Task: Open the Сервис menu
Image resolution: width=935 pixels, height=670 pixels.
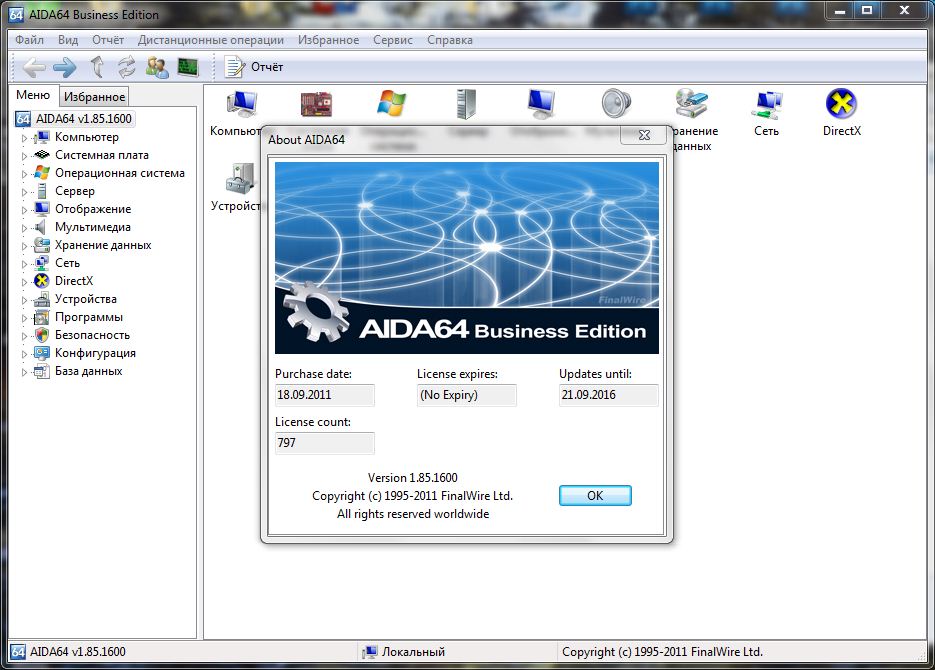Action: click(392, 40)
